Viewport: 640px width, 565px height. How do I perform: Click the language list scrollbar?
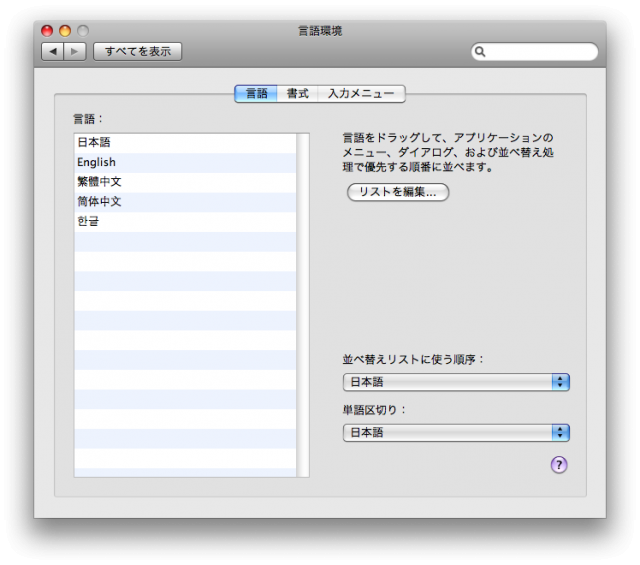pyautogui.click(x=303, y=305)
